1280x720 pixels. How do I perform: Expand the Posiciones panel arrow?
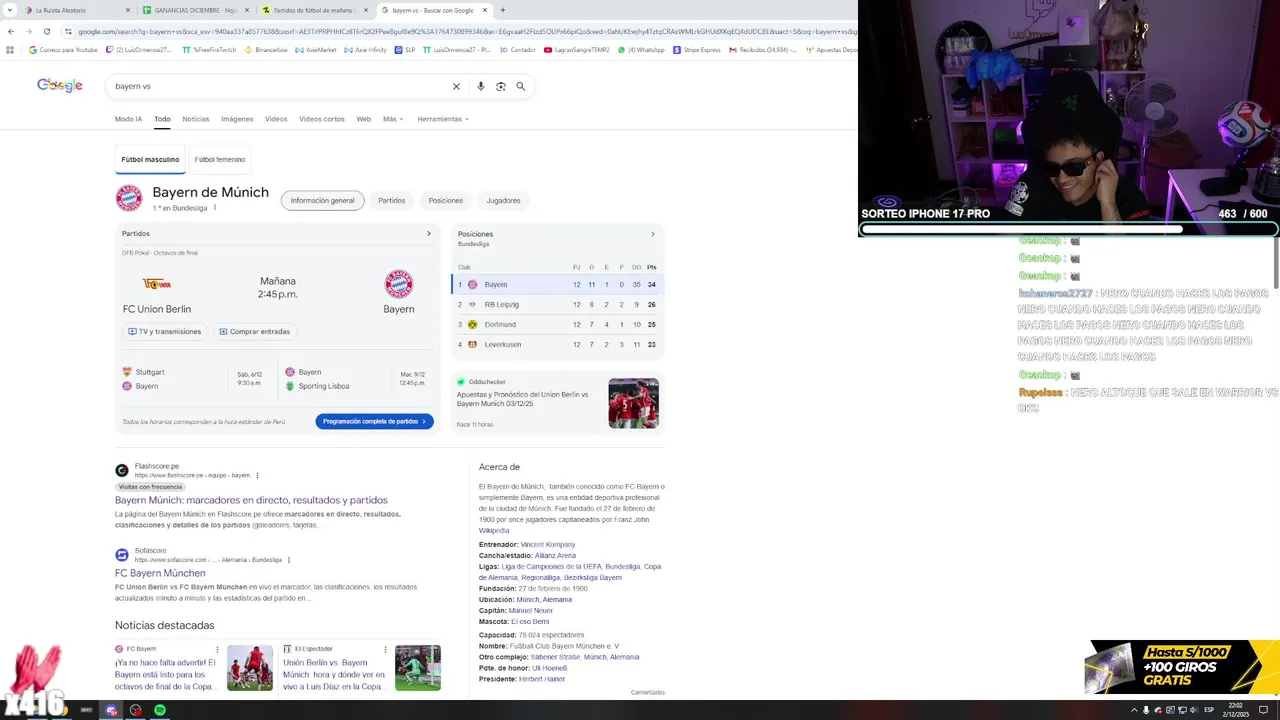pyautogui.click(x=653, y=234)
